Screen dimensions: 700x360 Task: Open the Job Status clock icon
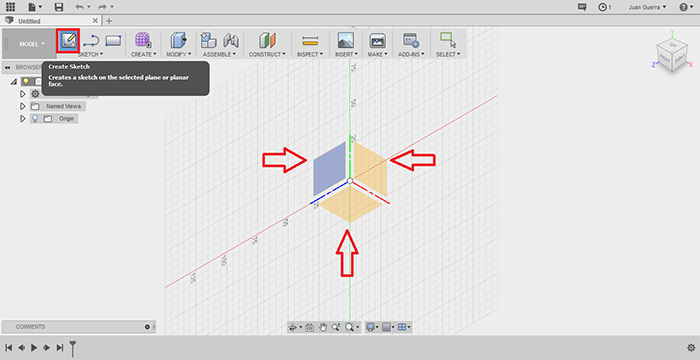(603, 7)
